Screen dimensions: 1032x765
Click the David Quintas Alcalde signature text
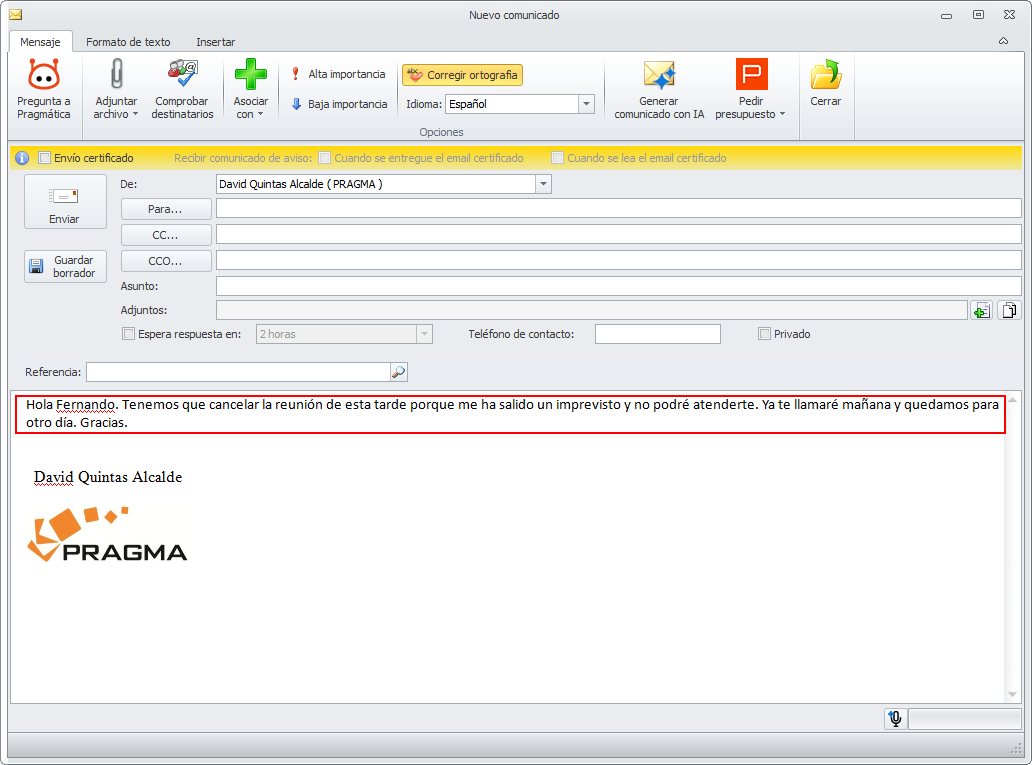click(x=108, y=477)
